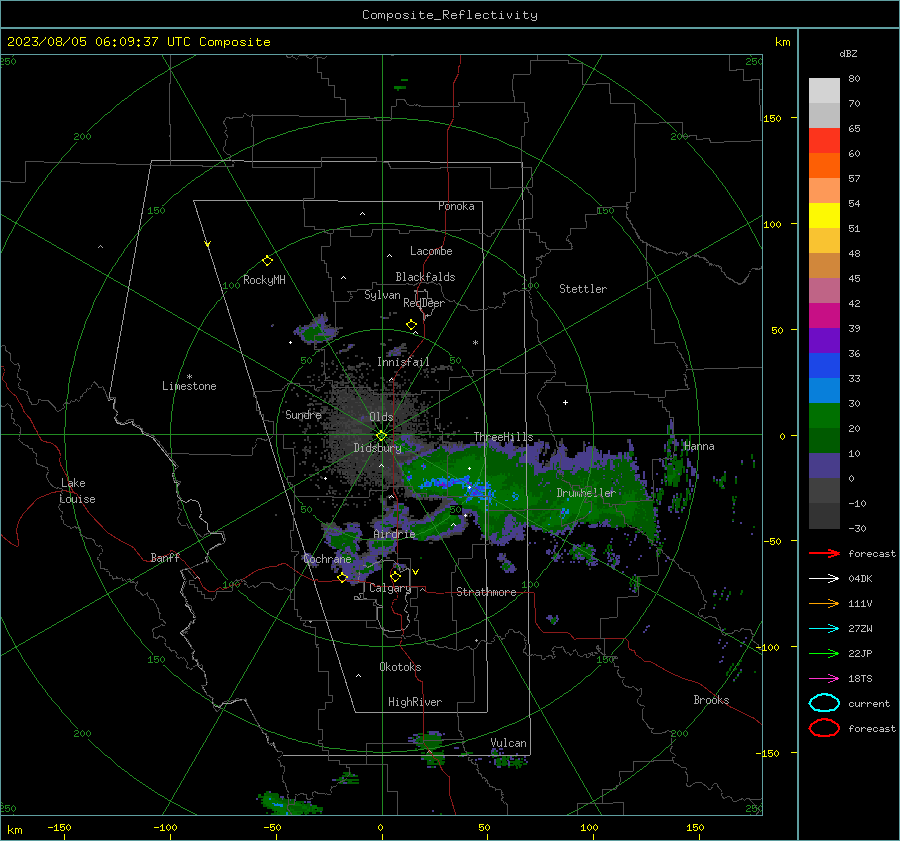Click the red 'forecast' ellipse icon
This screenshot has height=841, width=900.
(824, 728)
